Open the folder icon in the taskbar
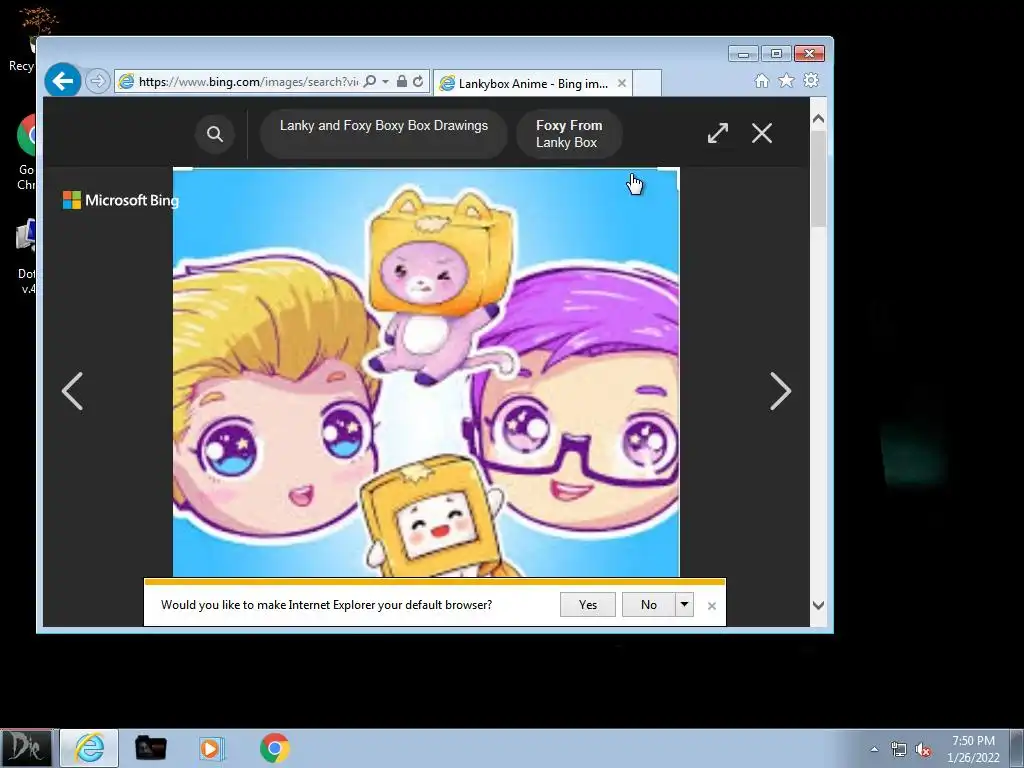1024x768 pixels. (150, 748)
